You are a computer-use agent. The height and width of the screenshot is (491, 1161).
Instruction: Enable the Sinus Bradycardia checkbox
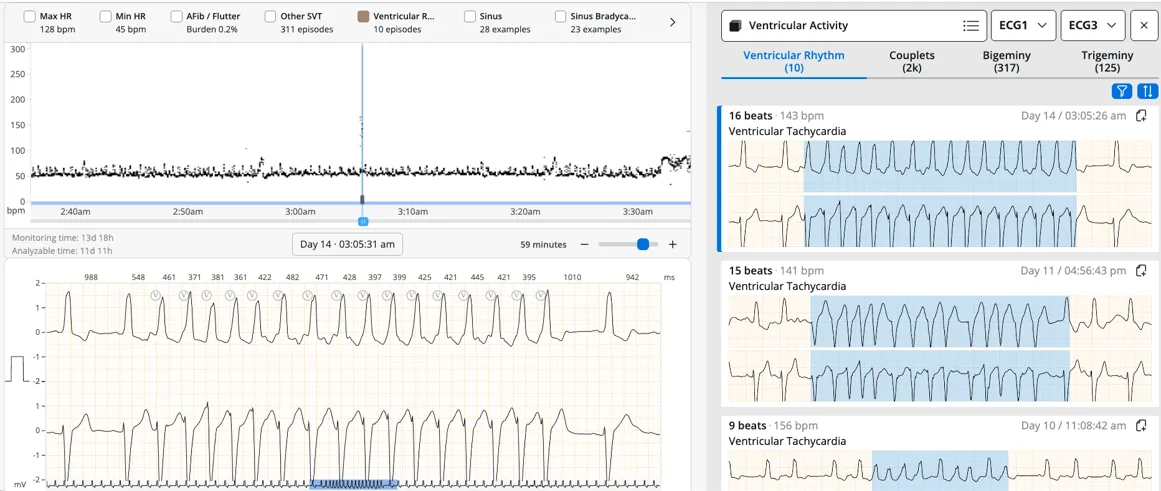(561, 16)
